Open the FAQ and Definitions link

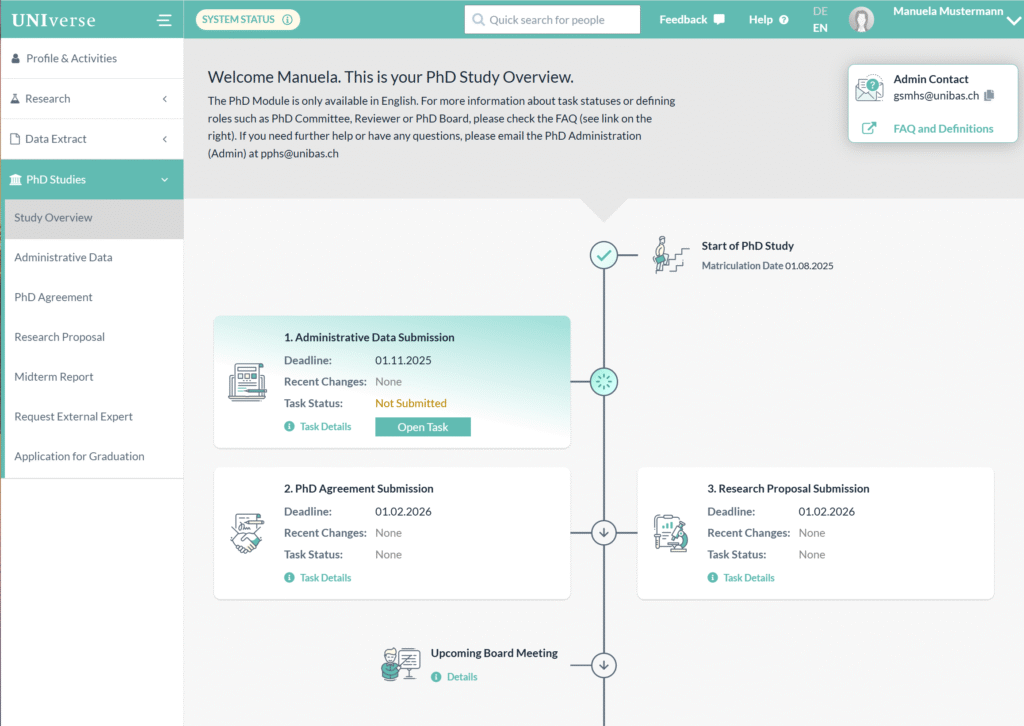coord(943,128)
